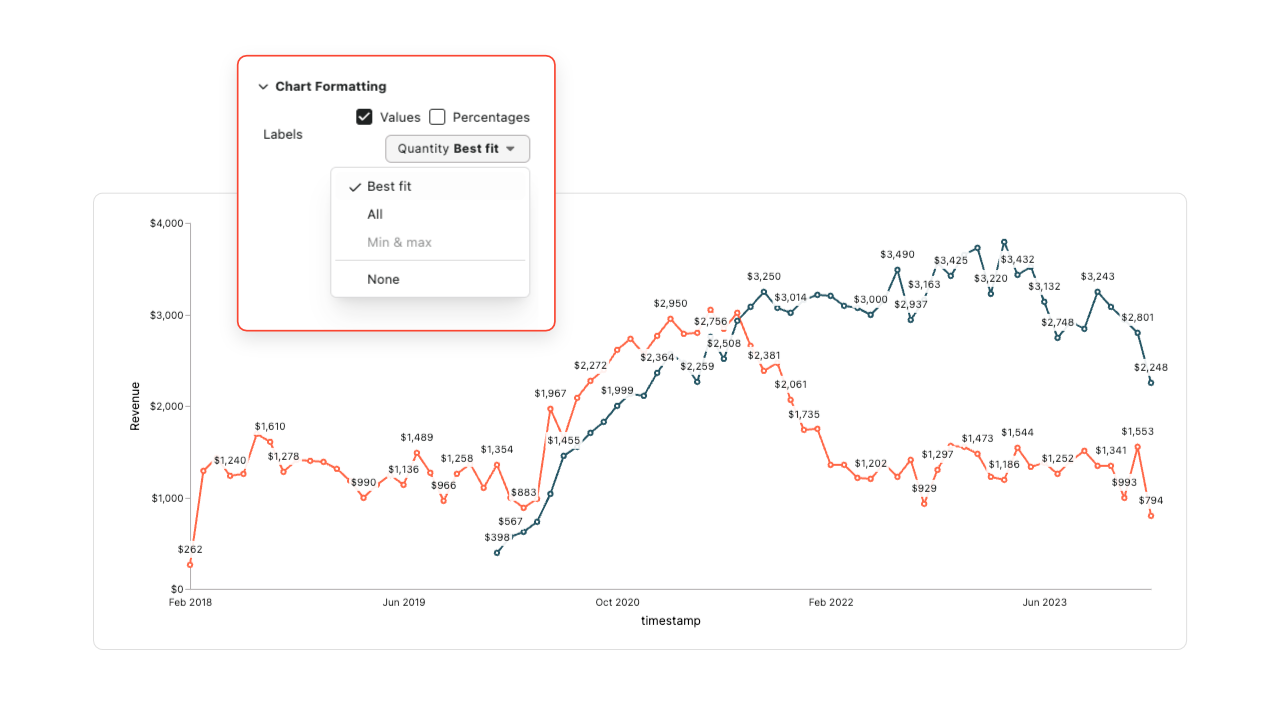Click the Chart Formatting heading text
The image size is (1270, 722).
tap(331, 87)
